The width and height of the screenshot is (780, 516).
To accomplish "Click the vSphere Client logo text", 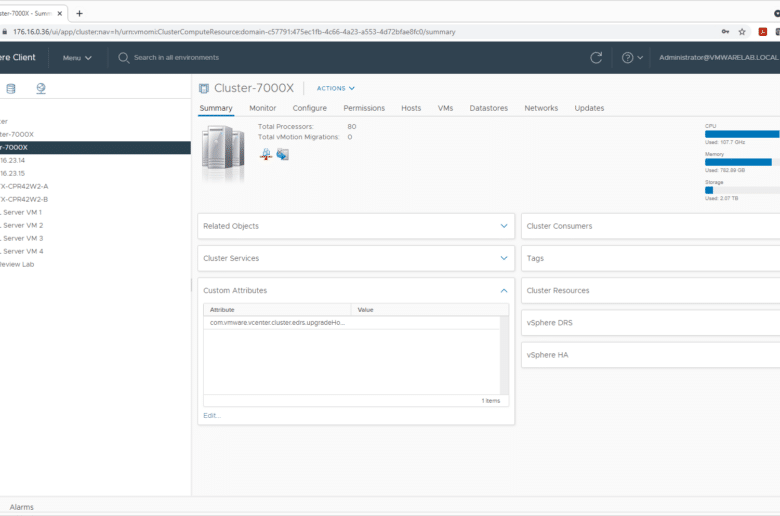I will click(x=18, y=58).
